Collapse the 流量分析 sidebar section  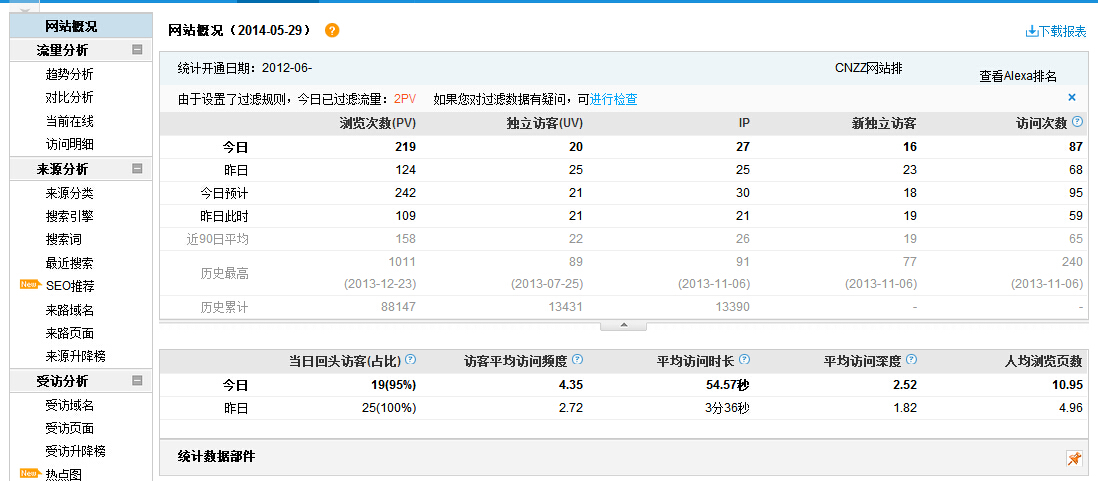(137, 50)
